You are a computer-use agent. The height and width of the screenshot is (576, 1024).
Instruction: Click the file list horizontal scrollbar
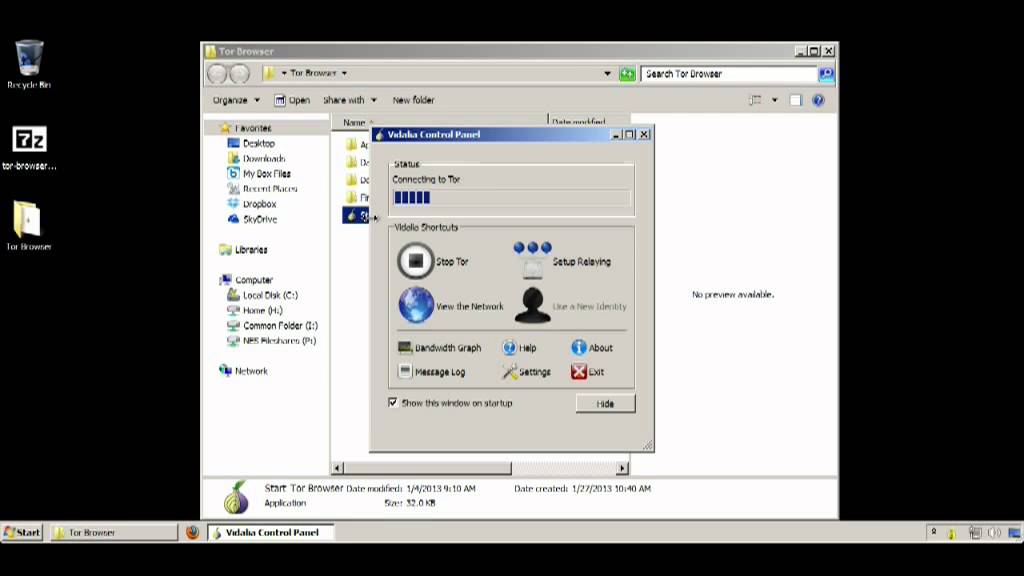point(428,468)
